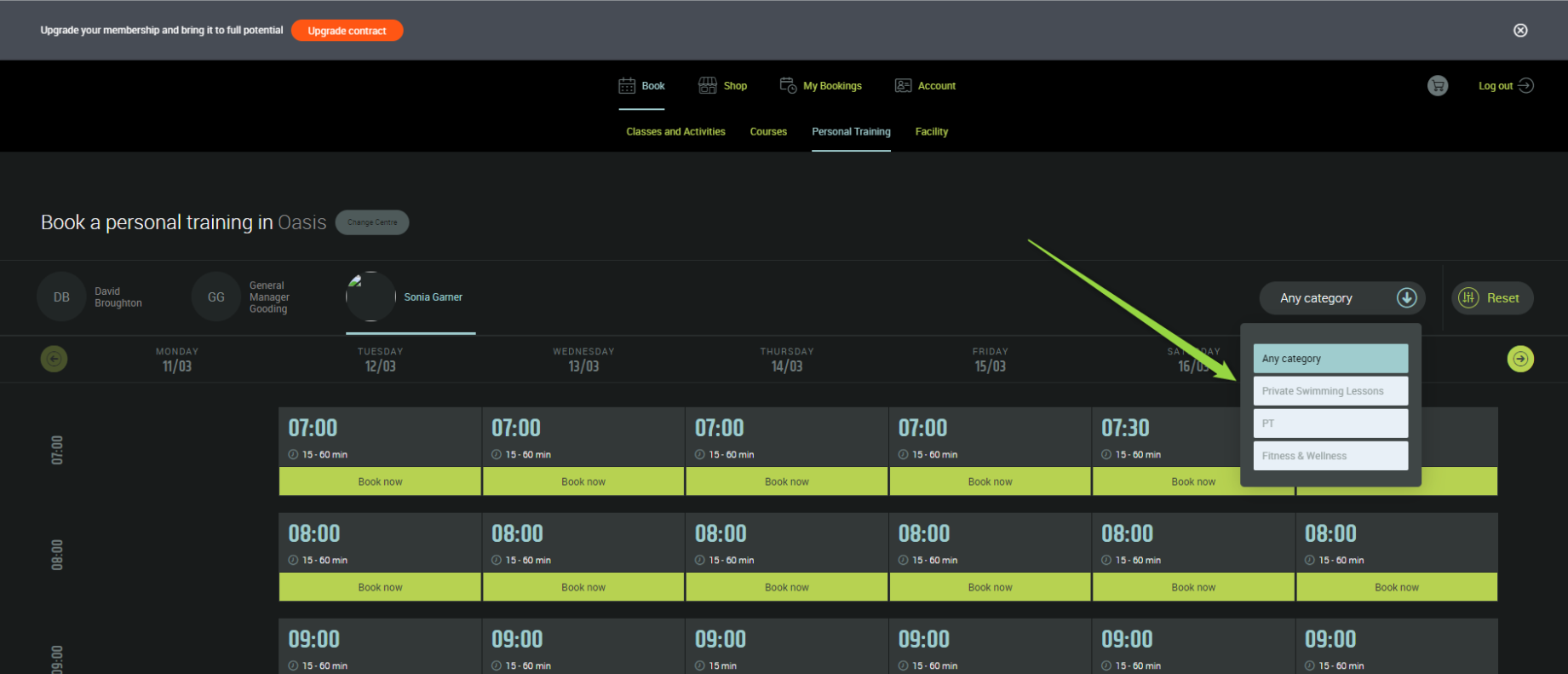The height and width of the screenshot is (674, 1568).
Task: Click Change Centre next to Oasis
Action: (372, 222)
